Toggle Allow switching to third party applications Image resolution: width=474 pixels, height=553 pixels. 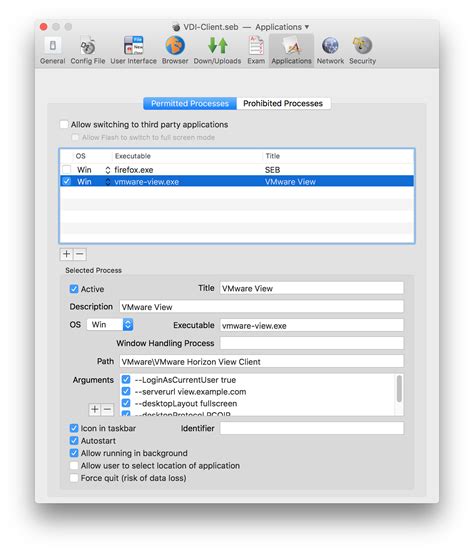(64, 124)
